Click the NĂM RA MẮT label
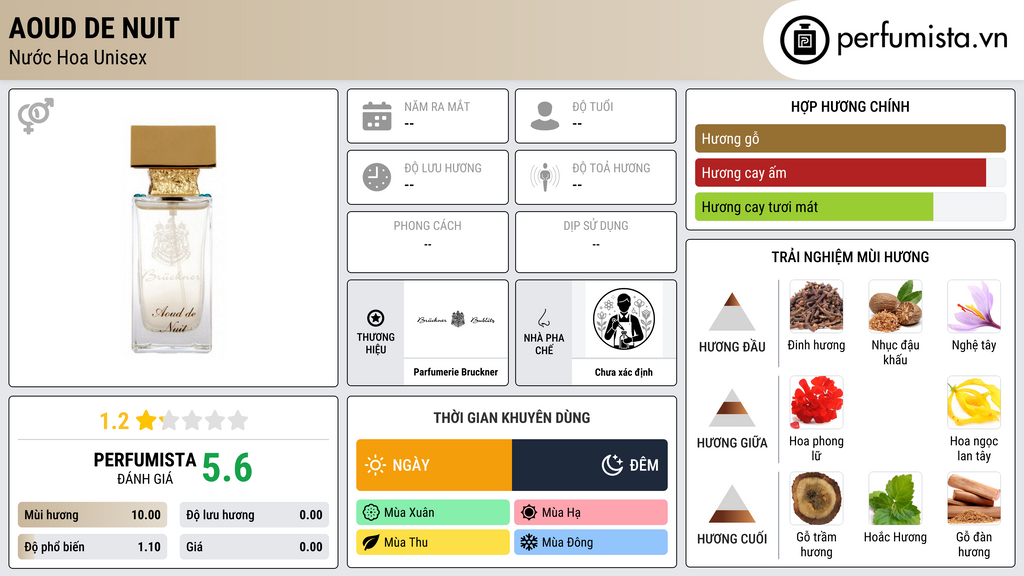 coord(437,106)
